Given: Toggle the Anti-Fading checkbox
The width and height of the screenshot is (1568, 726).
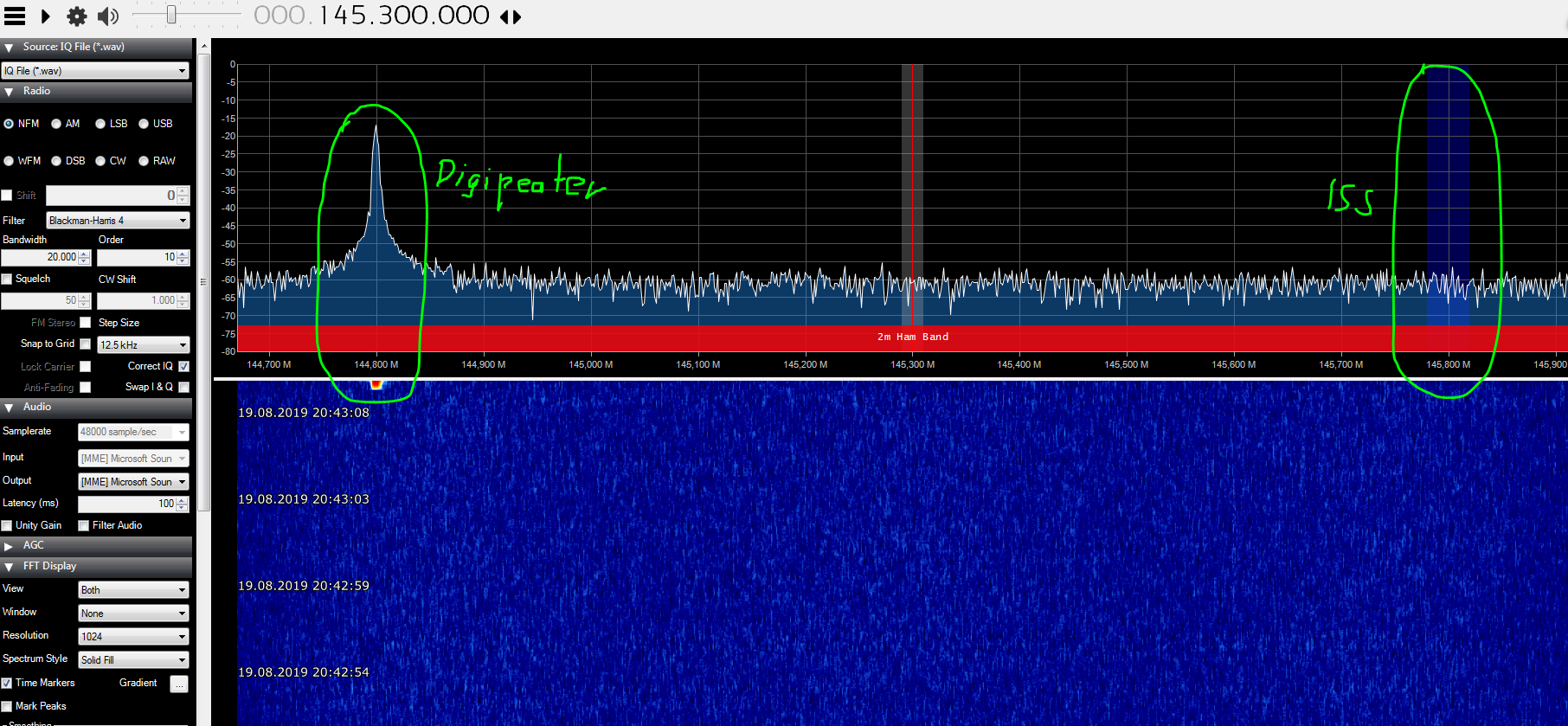Looking at the screenshot, I should 85,388.
